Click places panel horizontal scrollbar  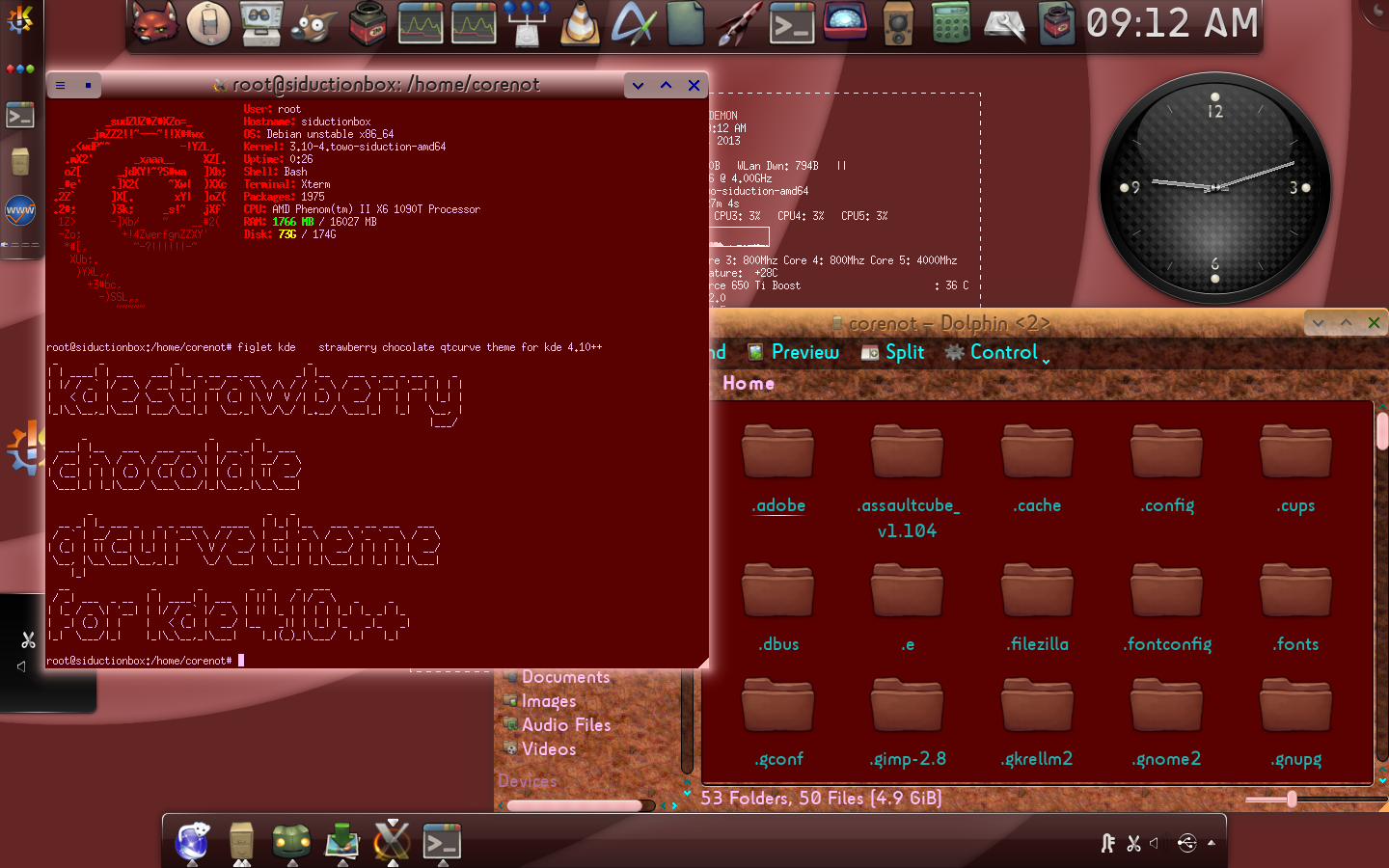click(x=575, y=805)
